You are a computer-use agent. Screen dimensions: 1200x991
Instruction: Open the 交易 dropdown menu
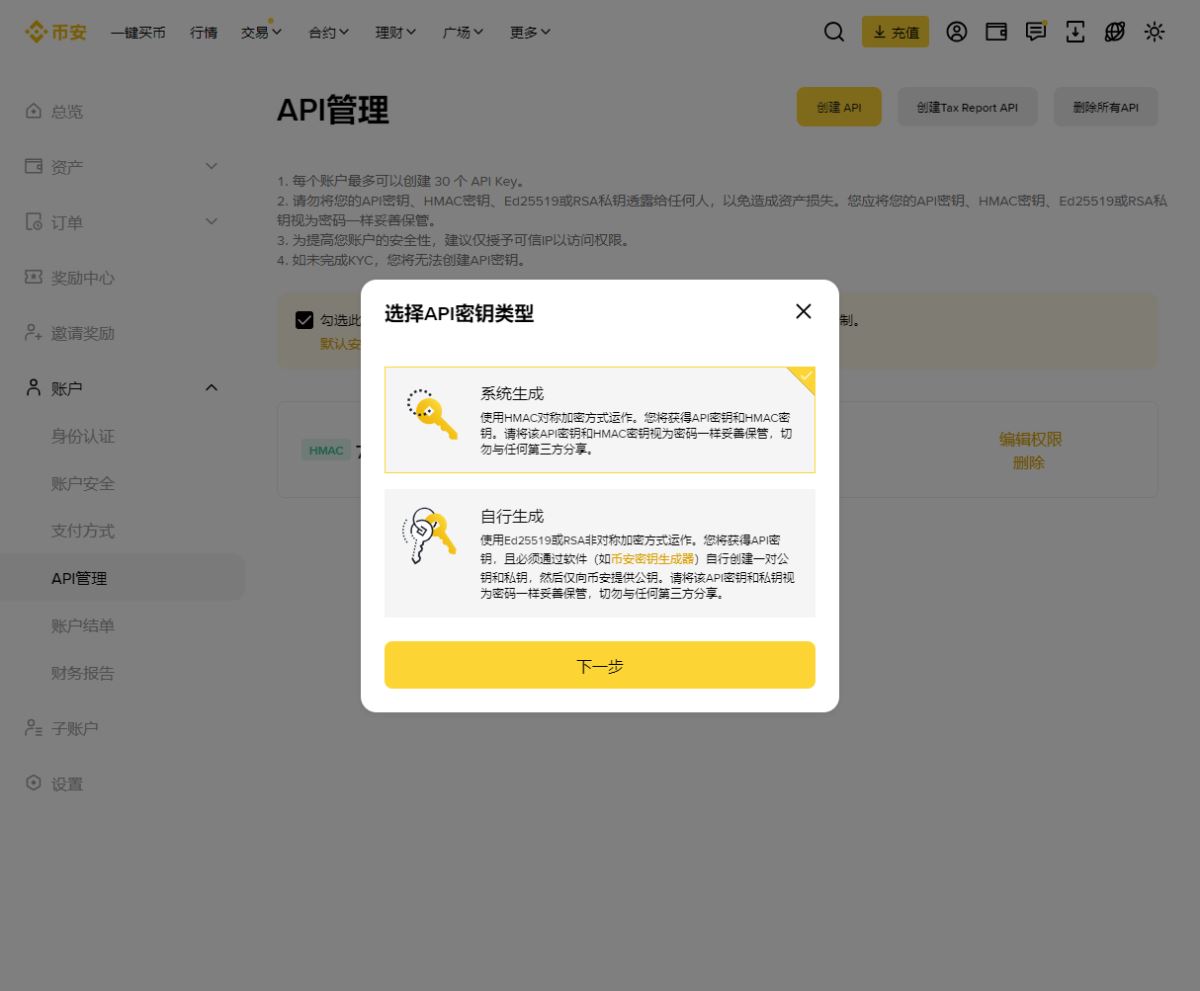260,31
